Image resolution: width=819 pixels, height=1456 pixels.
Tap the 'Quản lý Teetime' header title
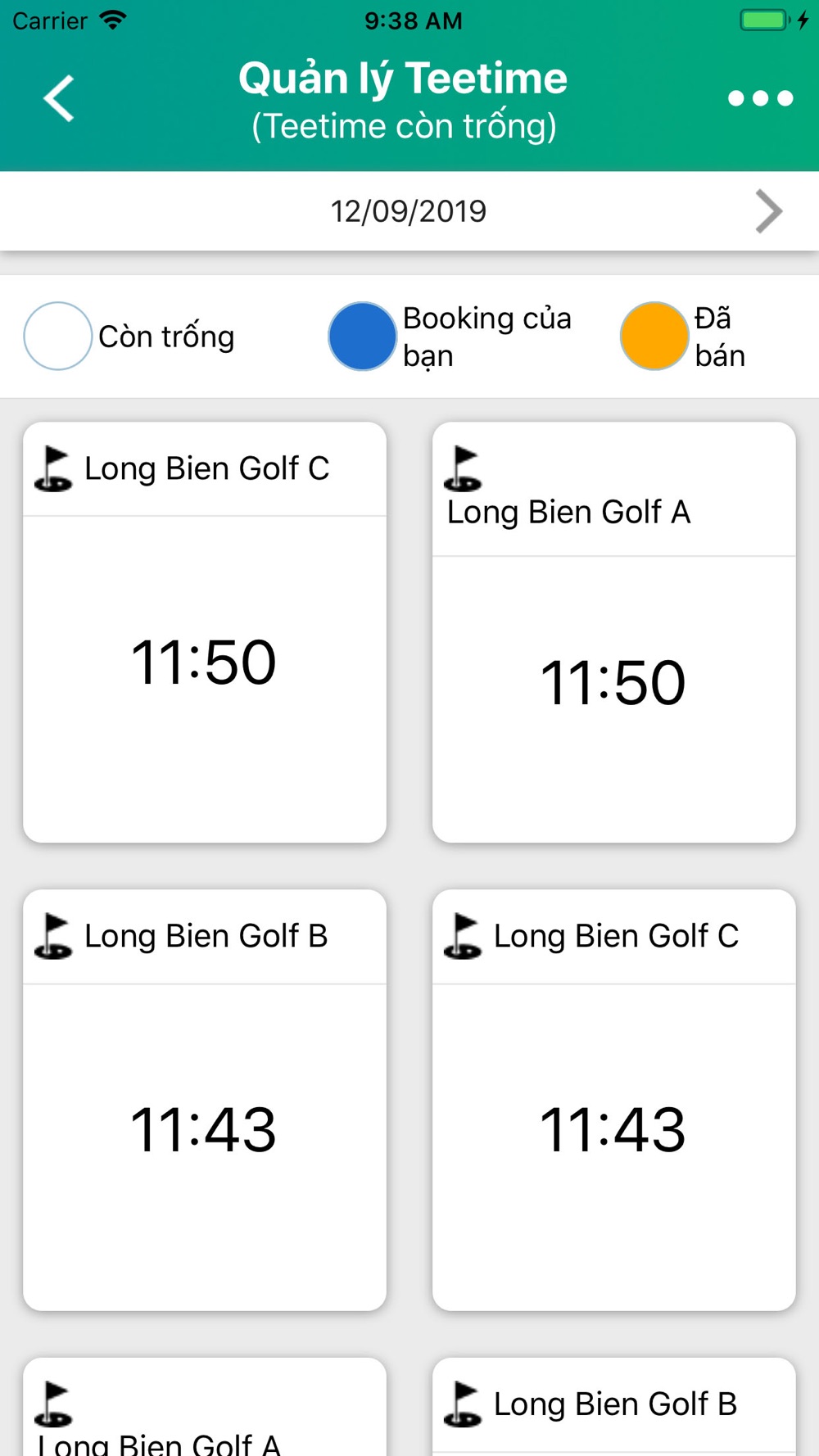pyautogui.click(x=403, y=79)
